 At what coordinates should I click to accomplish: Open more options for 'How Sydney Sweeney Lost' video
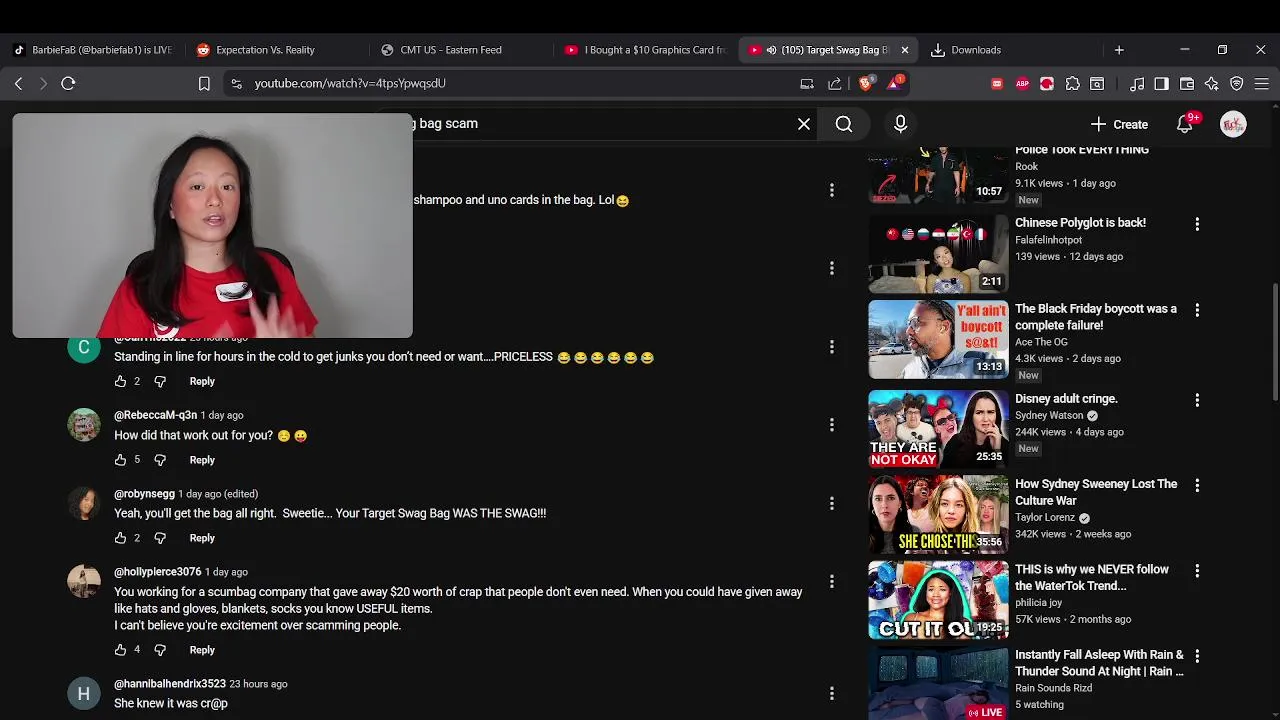(x=1197, y=485)
